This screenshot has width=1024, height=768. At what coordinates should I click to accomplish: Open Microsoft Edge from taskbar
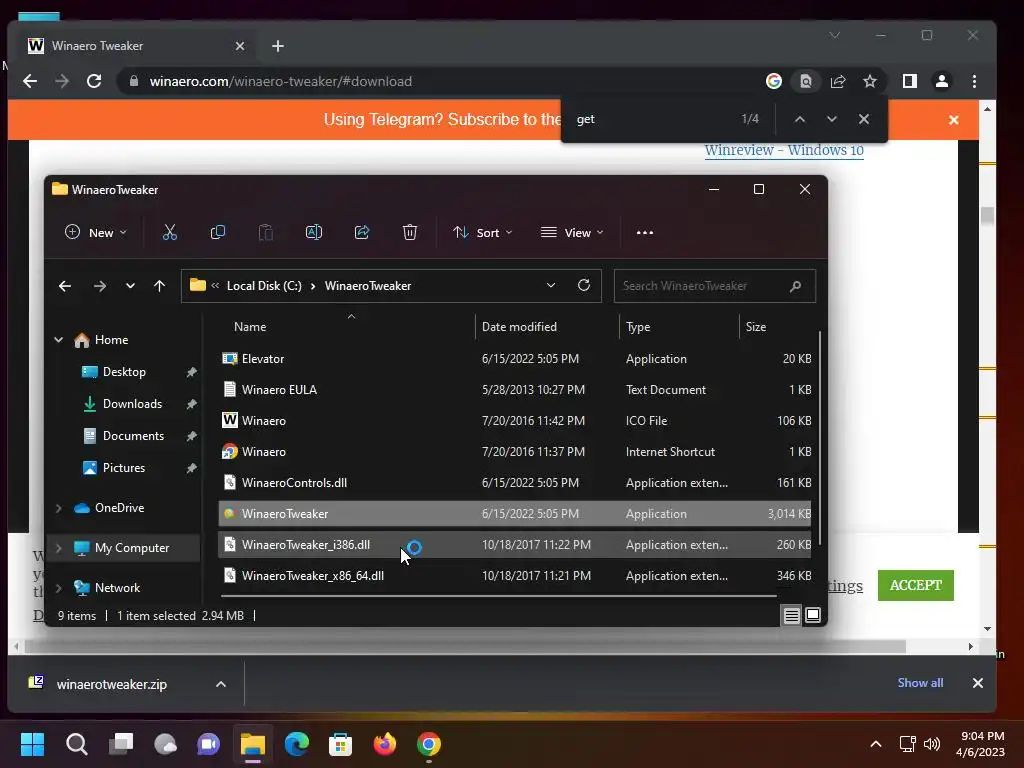(296, 744)
